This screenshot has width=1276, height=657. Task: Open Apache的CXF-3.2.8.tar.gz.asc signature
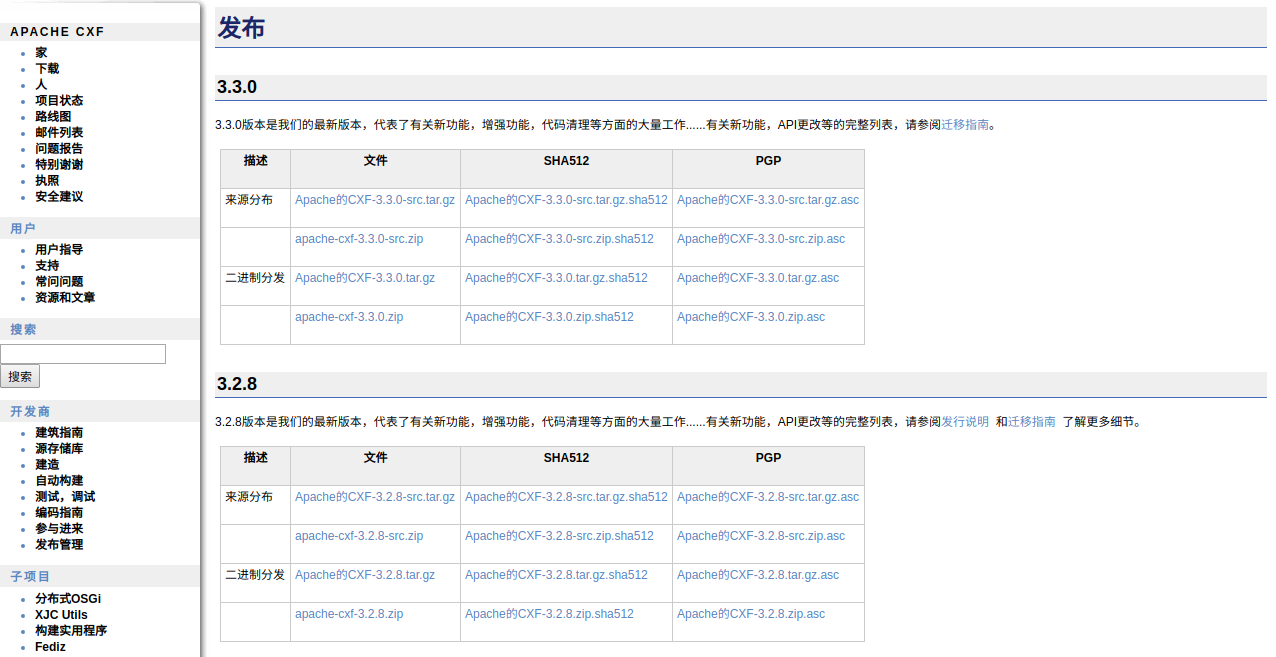[x=758, y=575]
